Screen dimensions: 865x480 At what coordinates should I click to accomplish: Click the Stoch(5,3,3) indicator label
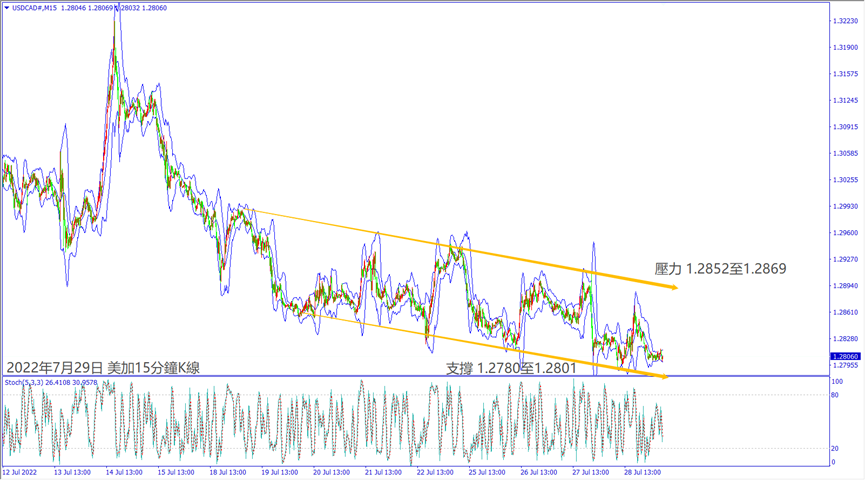coord(26,382)
